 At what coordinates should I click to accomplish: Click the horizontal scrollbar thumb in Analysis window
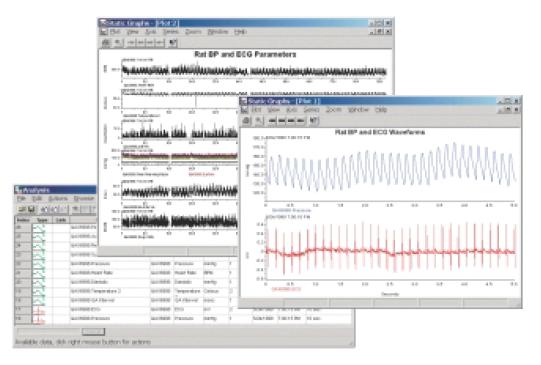point(93,332)
